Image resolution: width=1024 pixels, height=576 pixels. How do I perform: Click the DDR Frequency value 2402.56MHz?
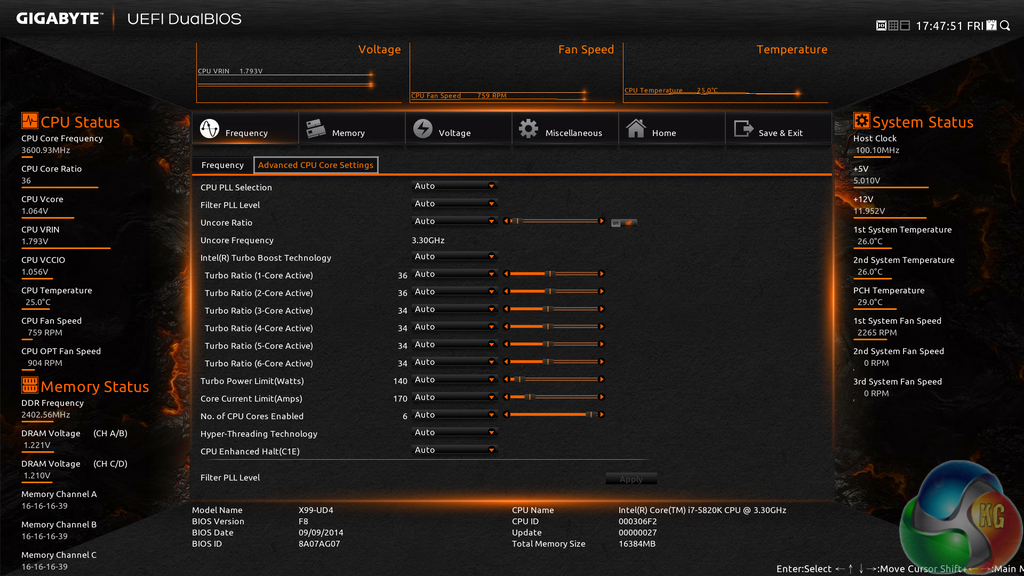(x=46, y=415)
